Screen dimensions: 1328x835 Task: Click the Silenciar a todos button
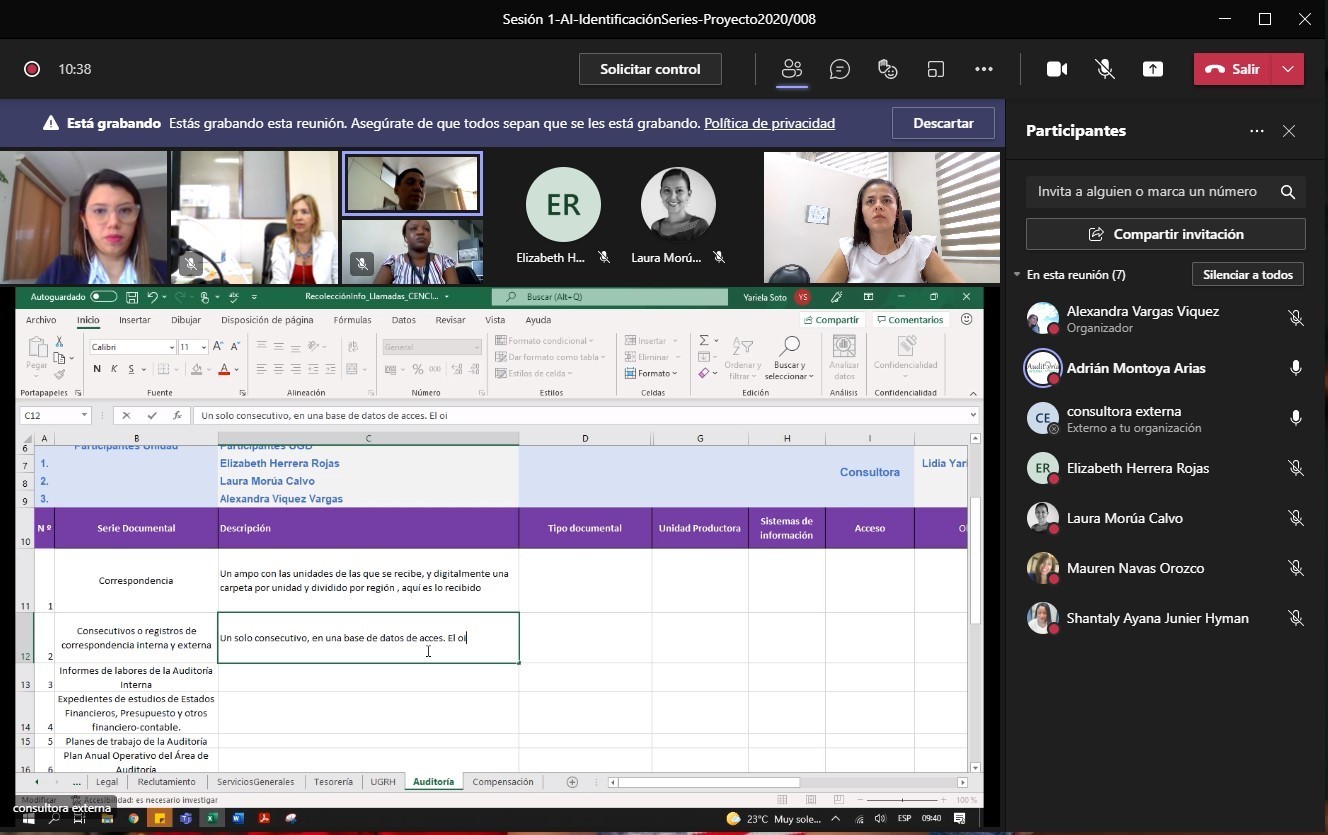point(1248,275)
